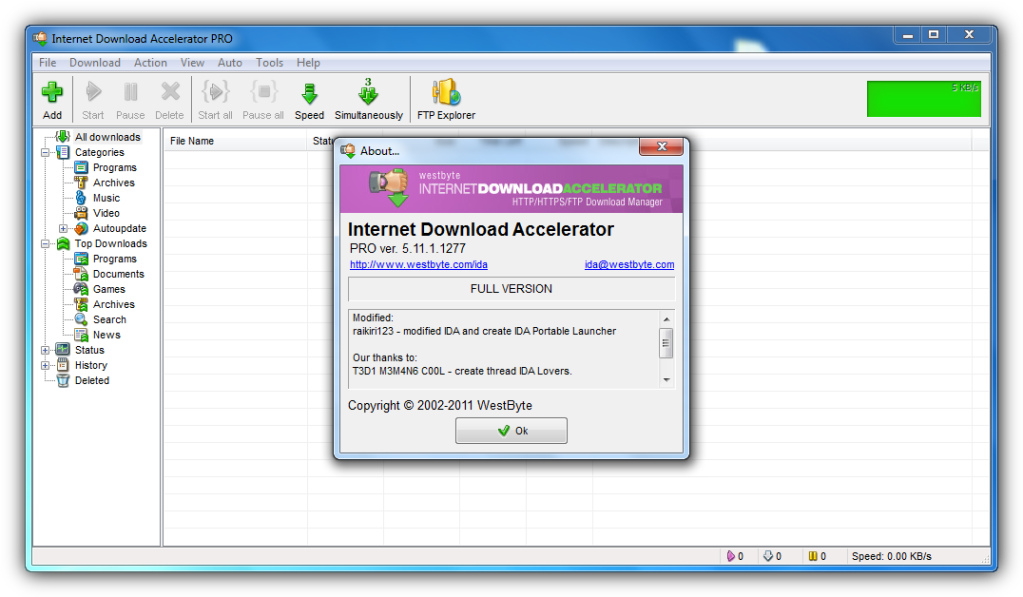Image resolution: width=1023 pixels, height=597 pixels.
Task: Click the Add download toolbar icon
Action: pyautogui.click(x=52, y=93)
